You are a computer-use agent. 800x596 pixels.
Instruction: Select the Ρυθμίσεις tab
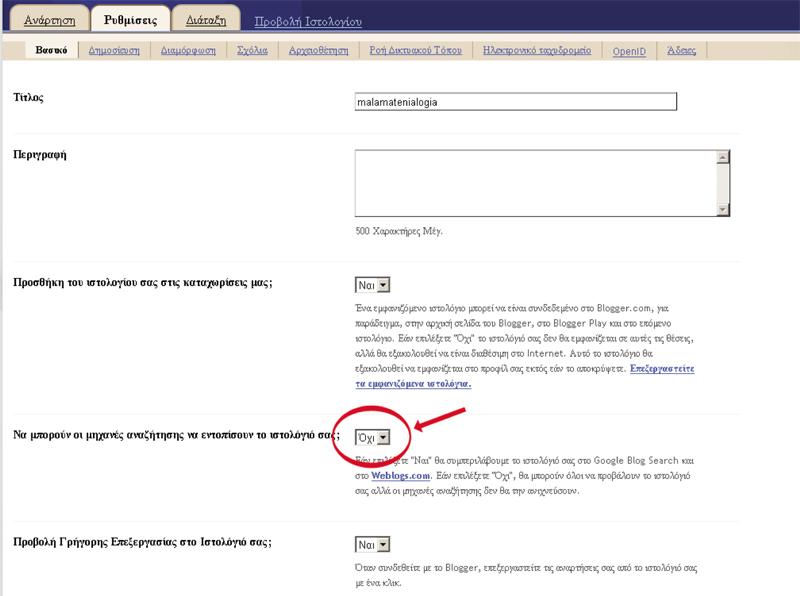tap(129, 18)
